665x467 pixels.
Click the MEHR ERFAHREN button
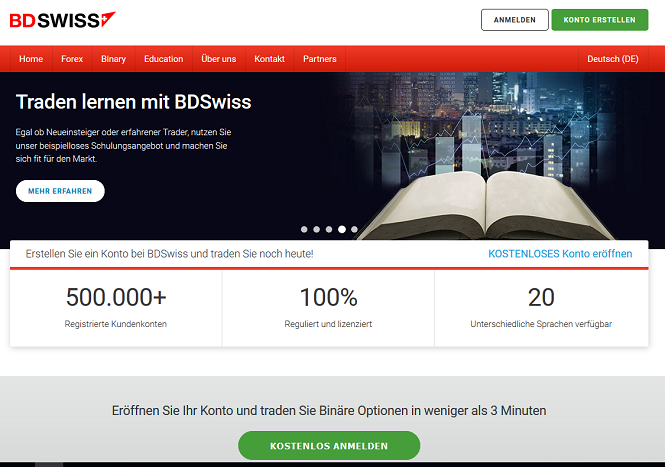pos(60,191)
